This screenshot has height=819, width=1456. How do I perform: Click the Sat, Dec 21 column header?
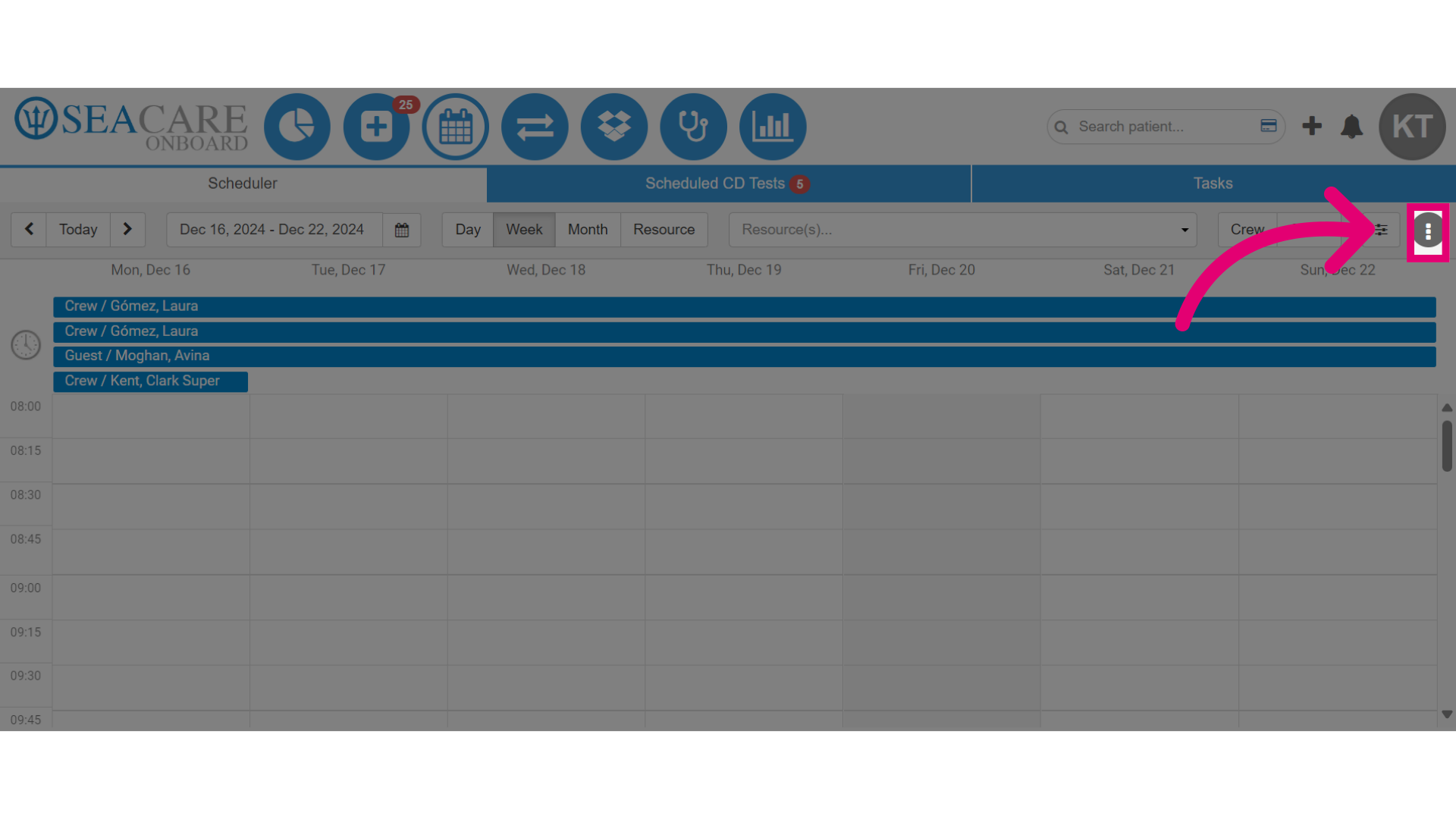click(1139, 270)
